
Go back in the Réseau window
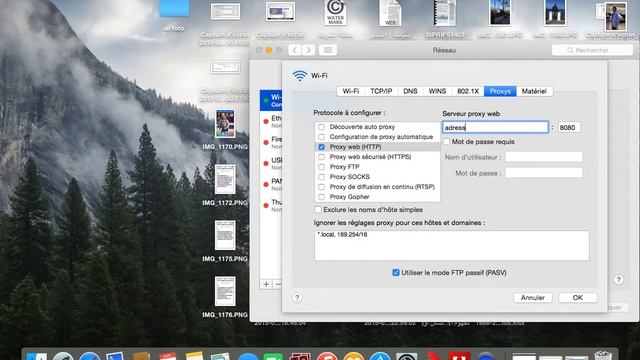point(295,50)
